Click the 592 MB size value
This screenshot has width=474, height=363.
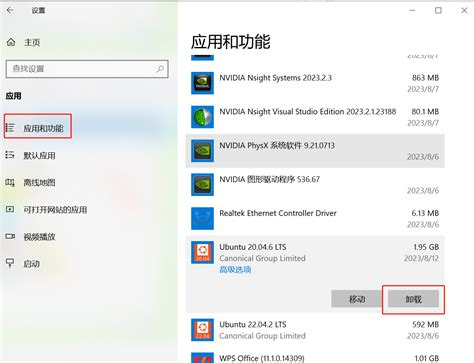pos(425,324)
